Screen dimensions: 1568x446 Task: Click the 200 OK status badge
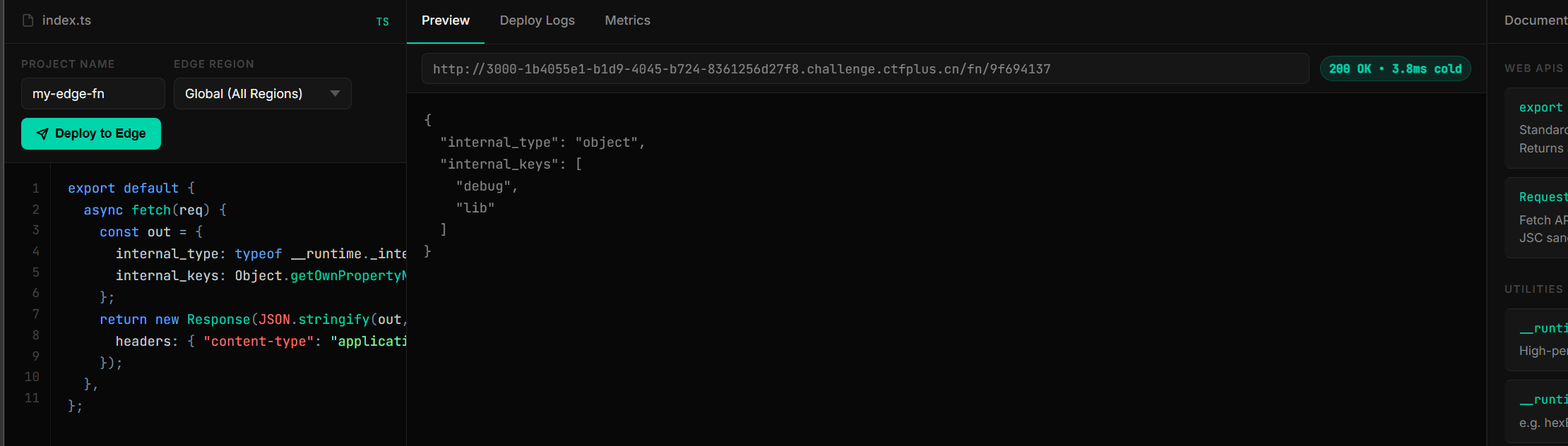coord(1395,68)
